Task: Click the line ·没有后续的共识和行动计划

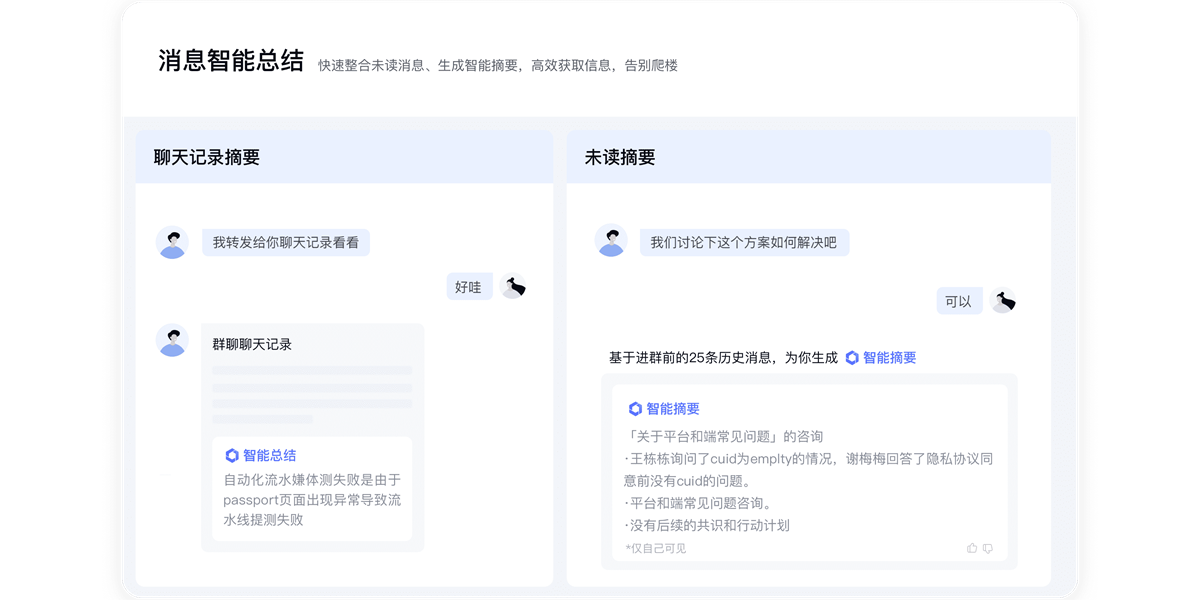Action: point(707,525)
